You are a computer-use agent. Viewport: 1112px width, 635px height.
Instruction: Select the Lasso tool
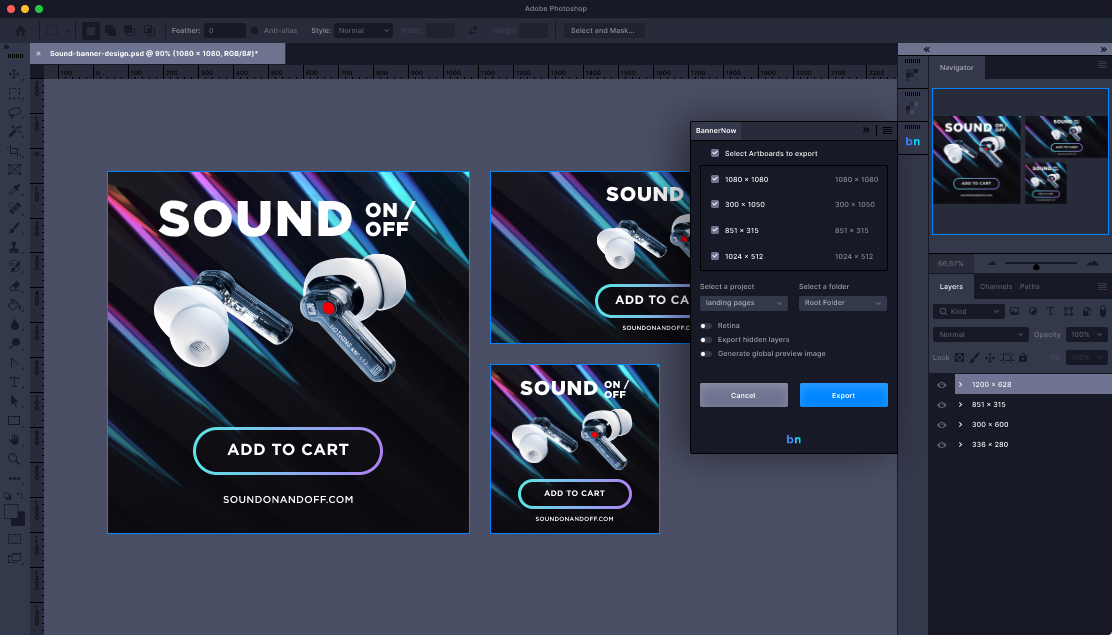tap(14, 112)
